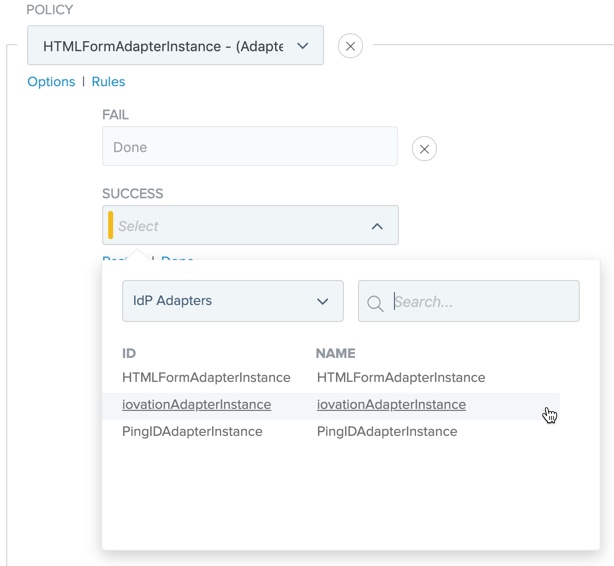614x566 pixels.
Task: Select iovationAdapterInstance in the ID column
Action: tap(196, 405)
